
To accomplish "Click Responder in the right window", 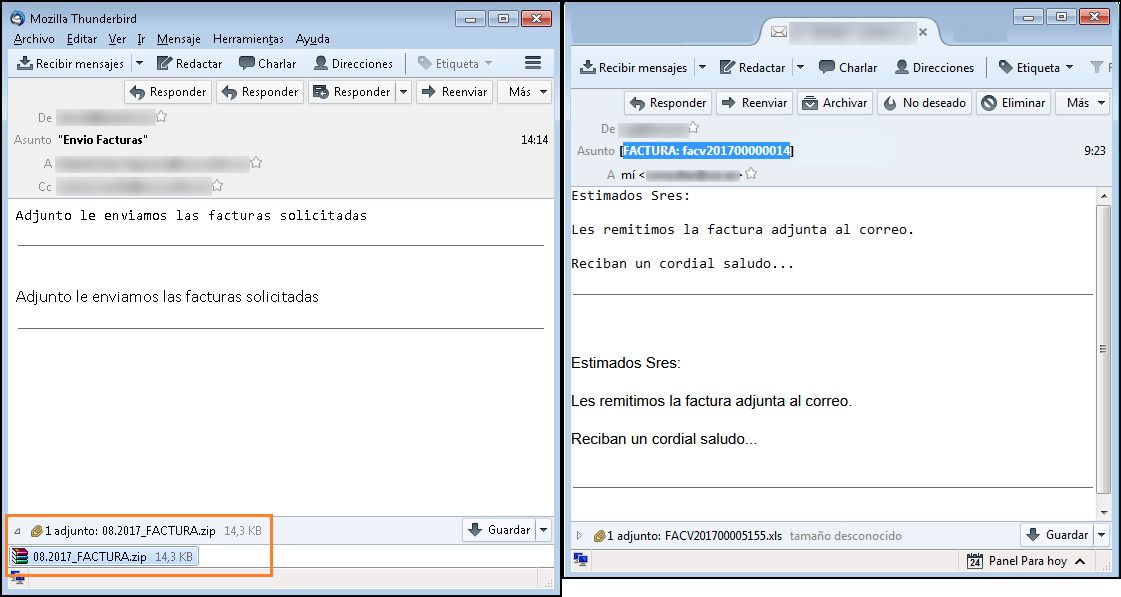I will point(668,103).
